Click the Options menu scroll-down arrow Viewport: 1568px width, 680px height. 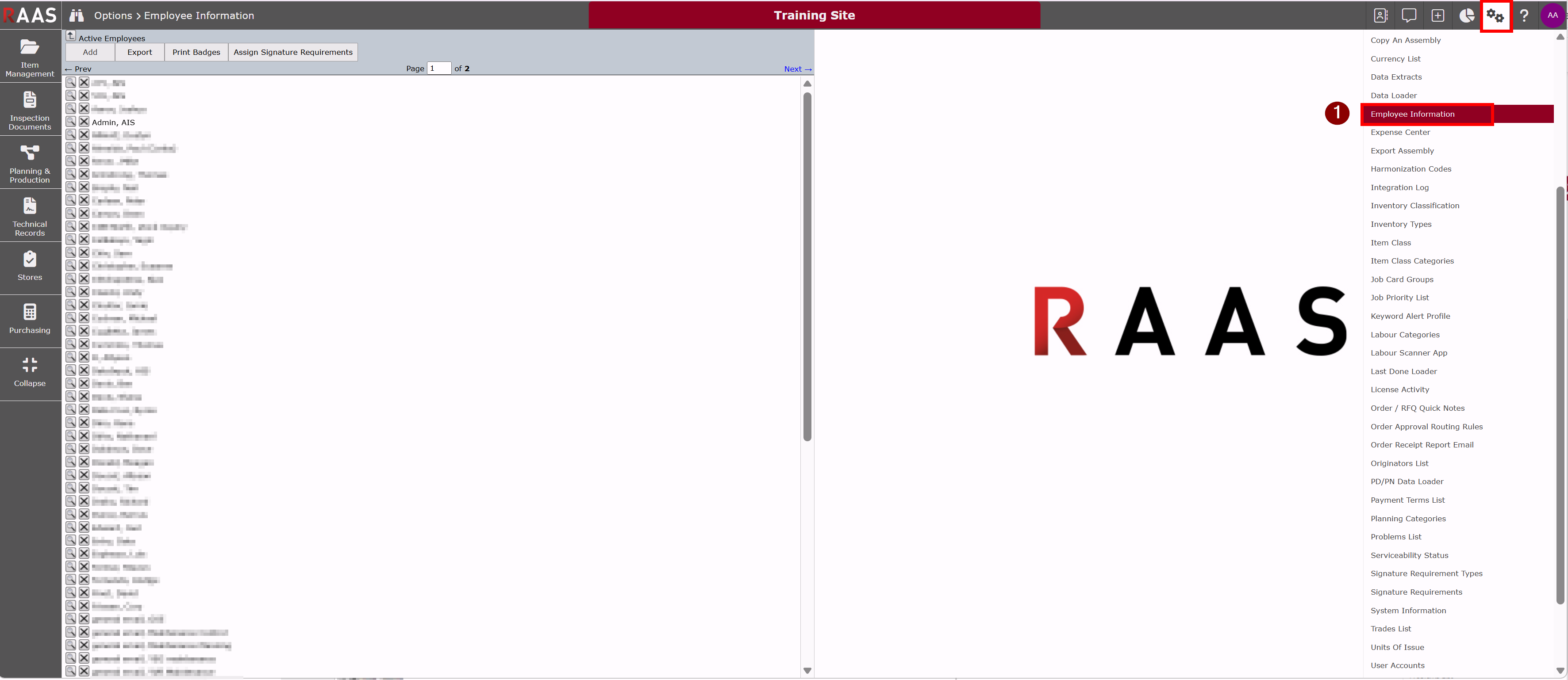tap(1560, 670)
